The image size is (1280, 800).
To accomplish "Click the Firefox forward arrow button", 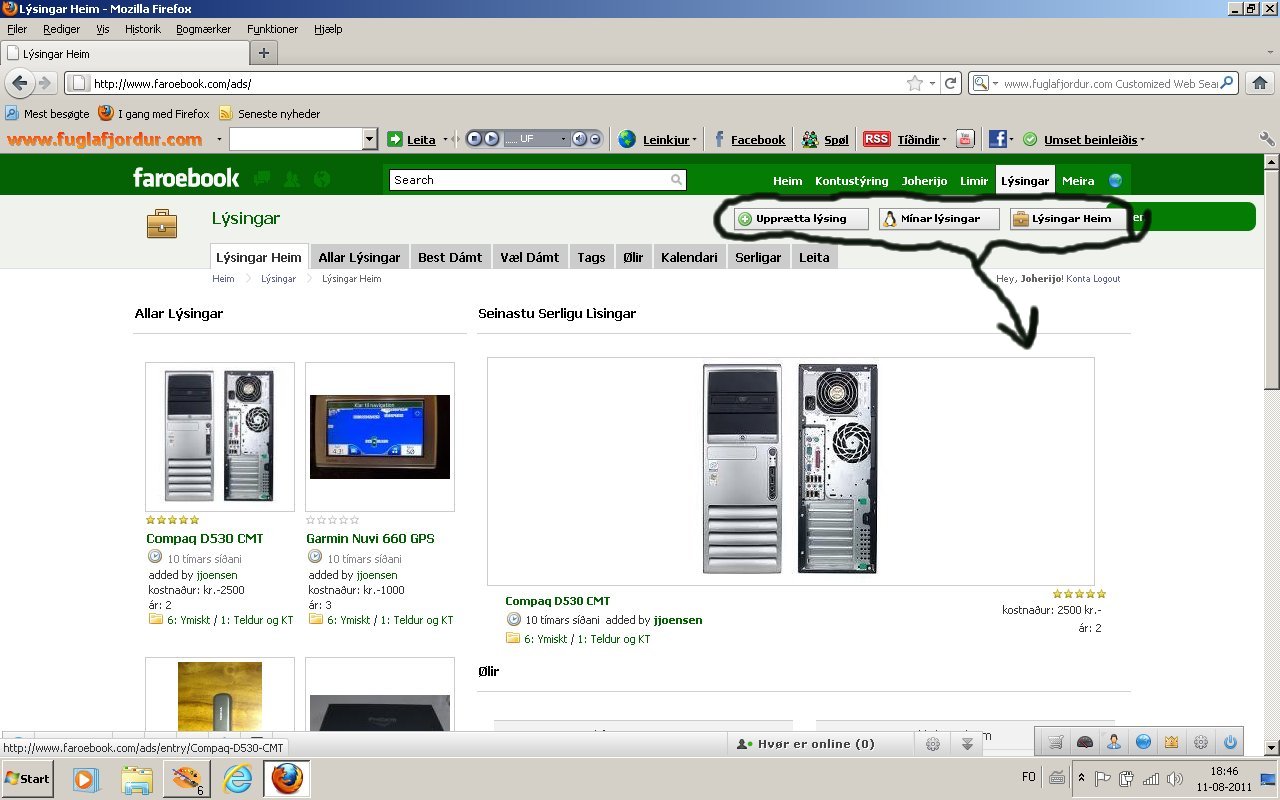I will click(45, 83).
